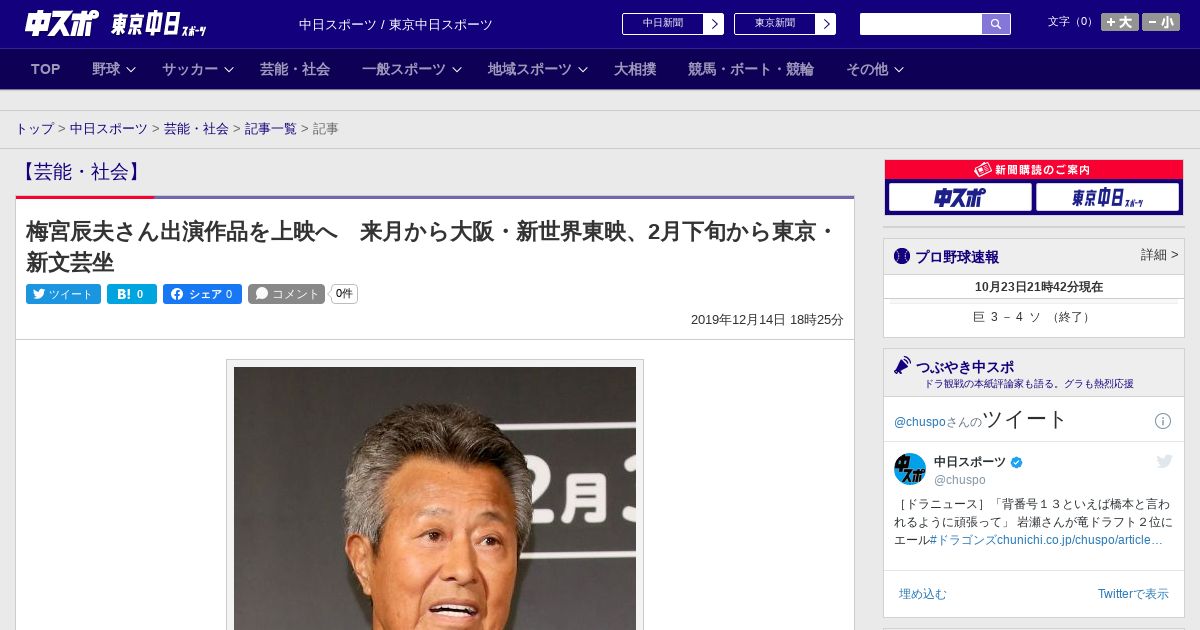Click the 巨 3 − 4 ソ score
The width and height of the screenshot is (1200, 630).
1034,317
